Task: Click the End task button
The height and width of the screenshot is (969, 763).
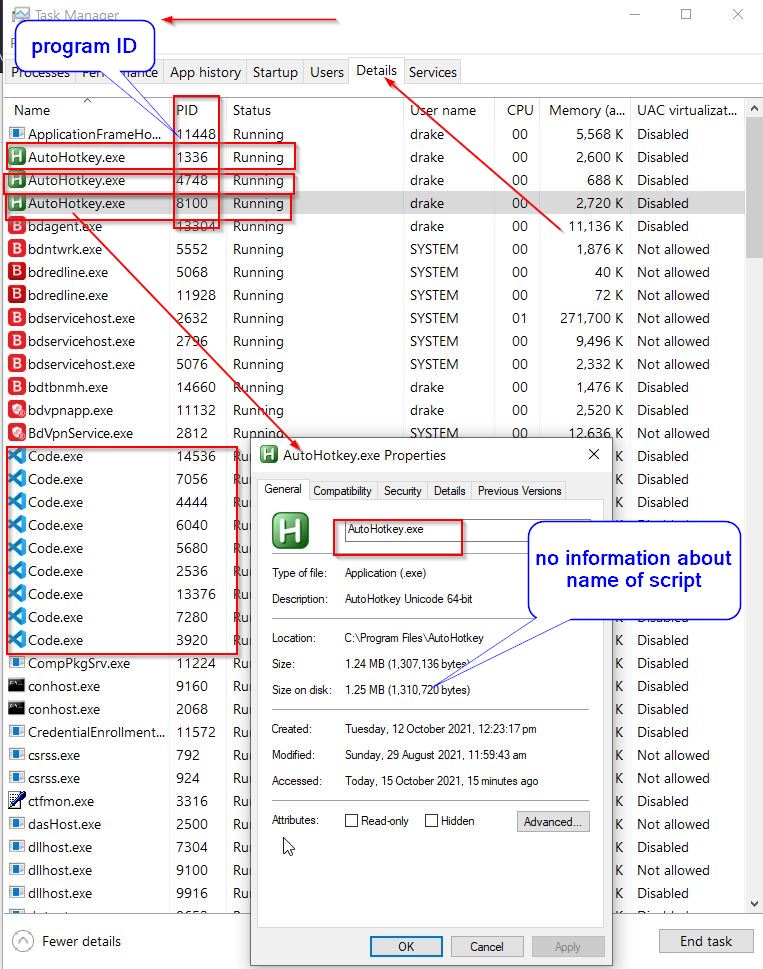Action: pyautogui.click(x=706, y=941)
